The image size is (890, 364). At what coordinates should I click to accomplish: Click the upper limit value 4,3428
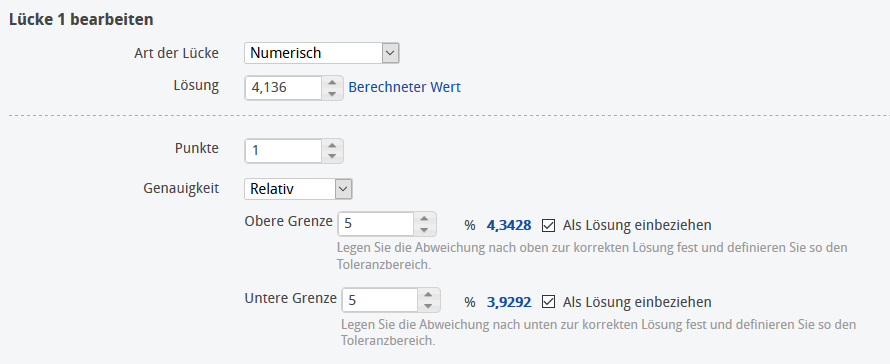[509, 225]
